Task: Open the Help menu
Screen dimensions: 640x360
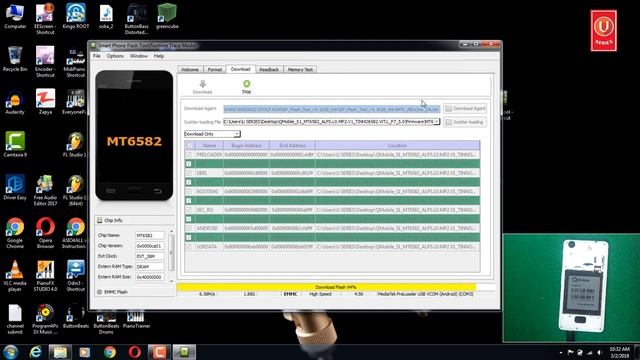Action: [159, 56]
